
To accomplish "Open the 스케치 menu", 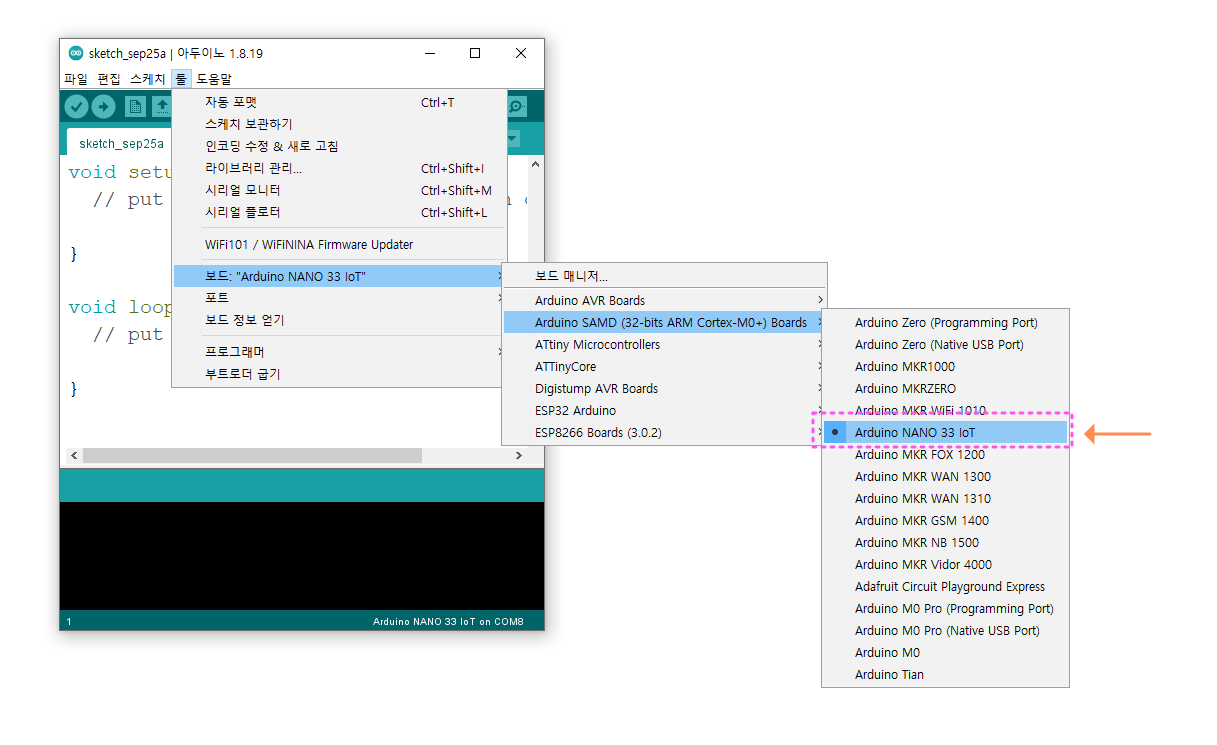I will click(x=147, y=78).
